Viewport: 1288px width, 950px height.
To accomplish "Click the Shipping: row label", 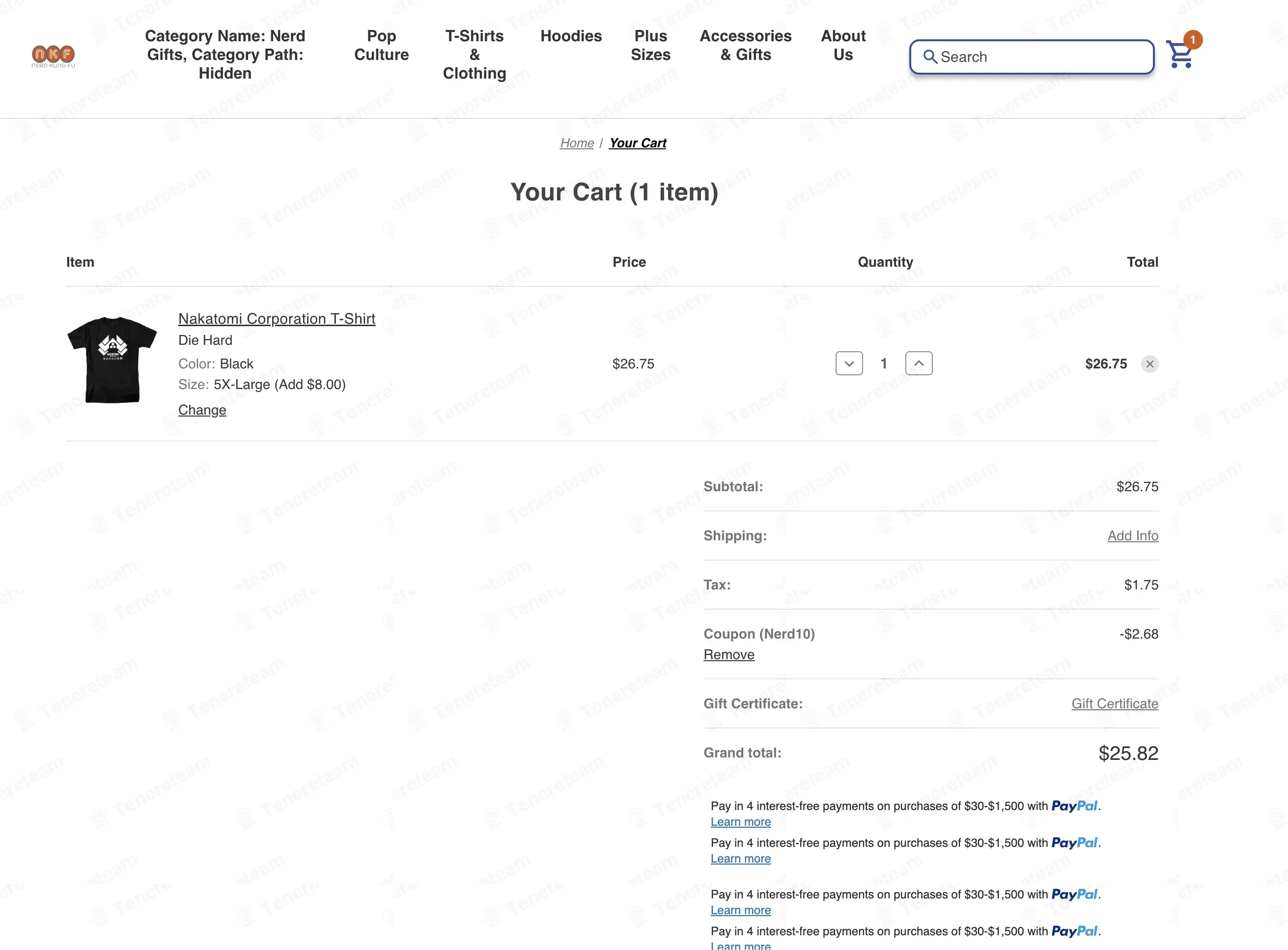I will pos(735,535).
